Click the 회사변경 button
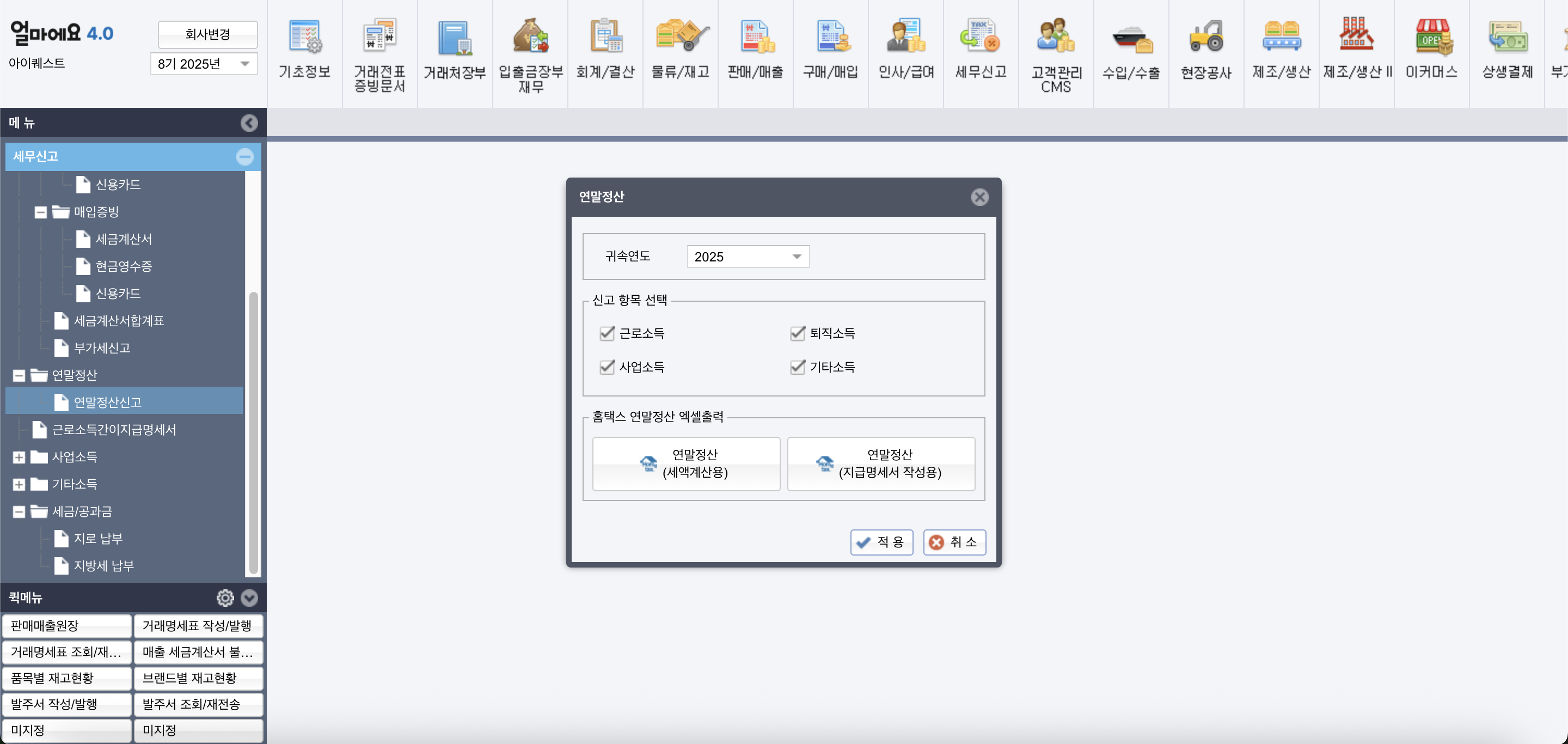The image size is (1568, 744). 207,35
